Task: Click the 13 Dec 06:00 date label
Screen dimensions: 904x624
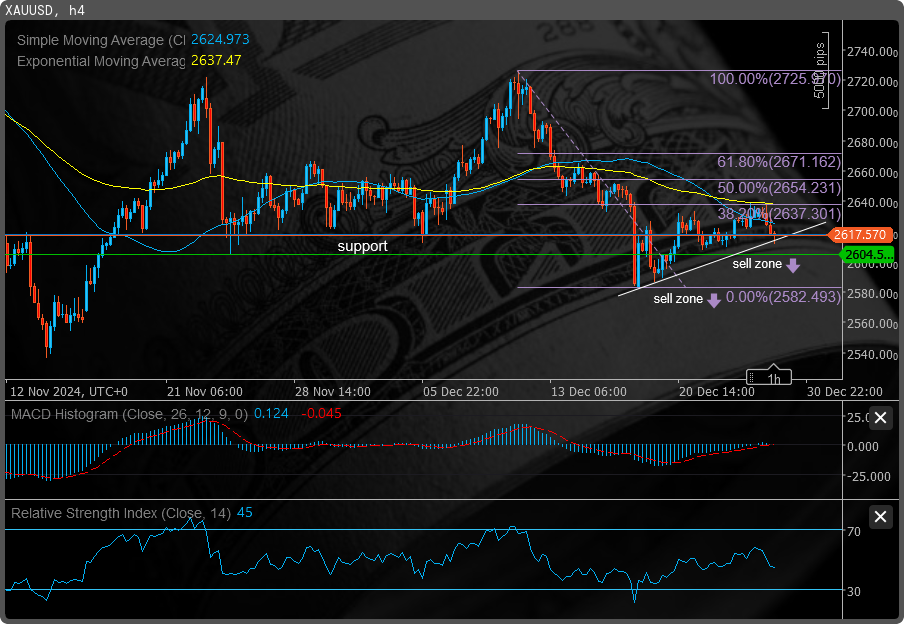Action: [x=589, y=392]
